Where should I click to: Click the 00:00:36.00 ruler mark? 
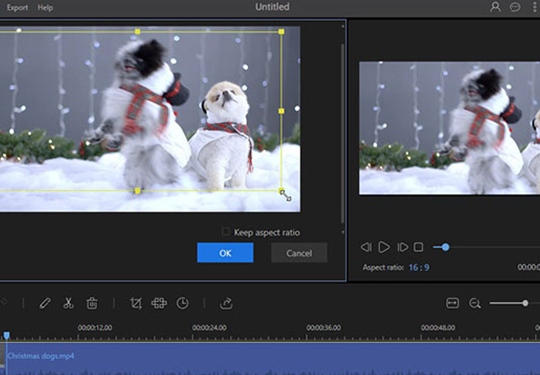[324, 327]
